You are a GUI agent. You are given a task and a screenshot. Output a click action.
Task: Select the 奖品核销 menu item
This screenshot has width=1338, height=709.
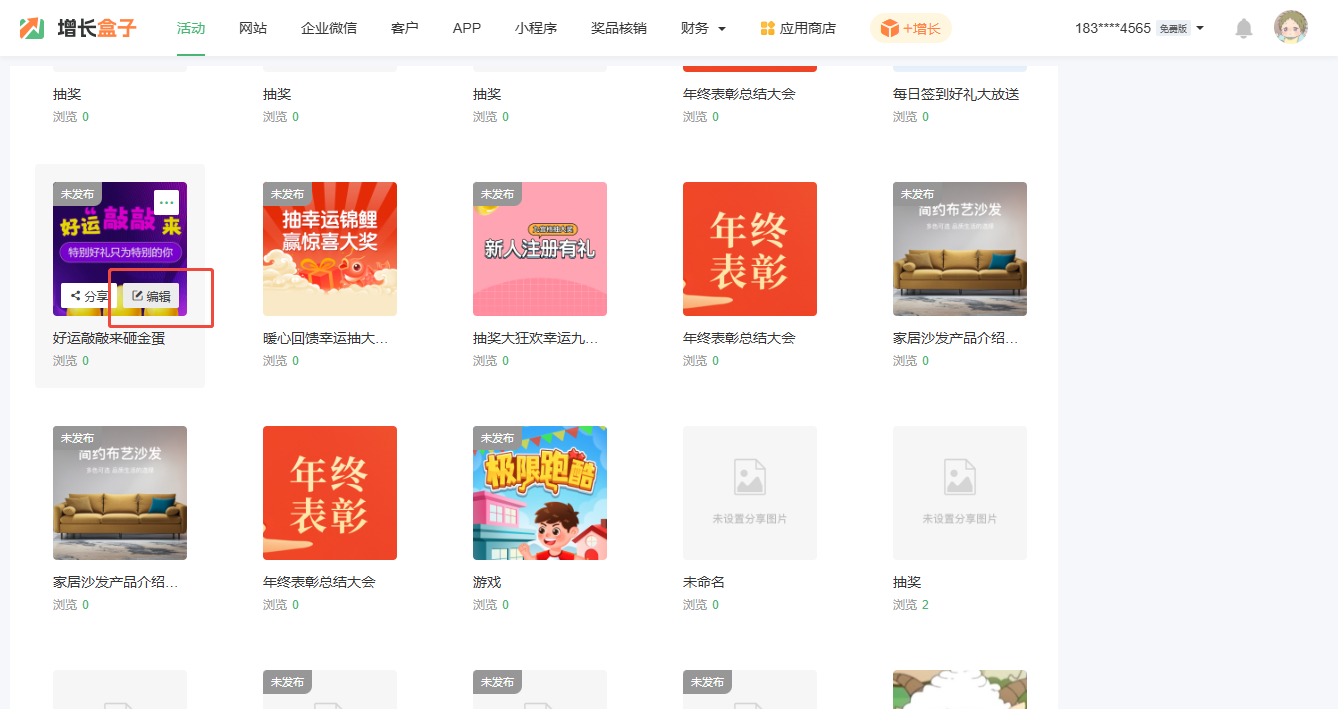click(619, 28)
